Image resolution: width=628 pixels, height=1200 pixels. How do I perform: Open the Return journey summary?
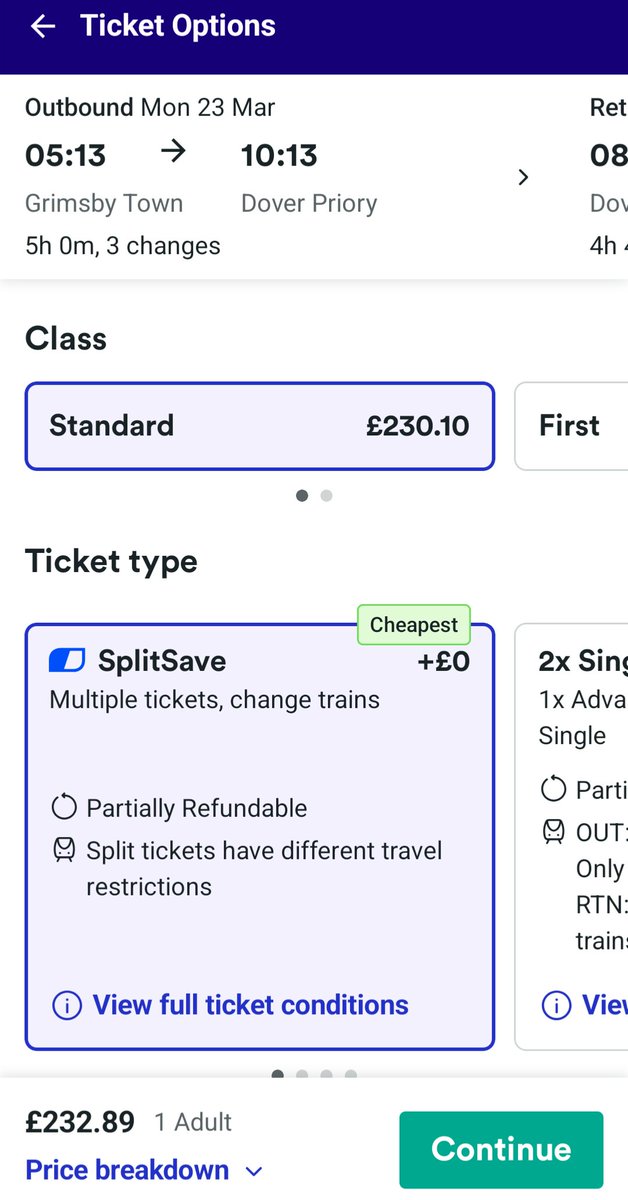tap(606, 176)
